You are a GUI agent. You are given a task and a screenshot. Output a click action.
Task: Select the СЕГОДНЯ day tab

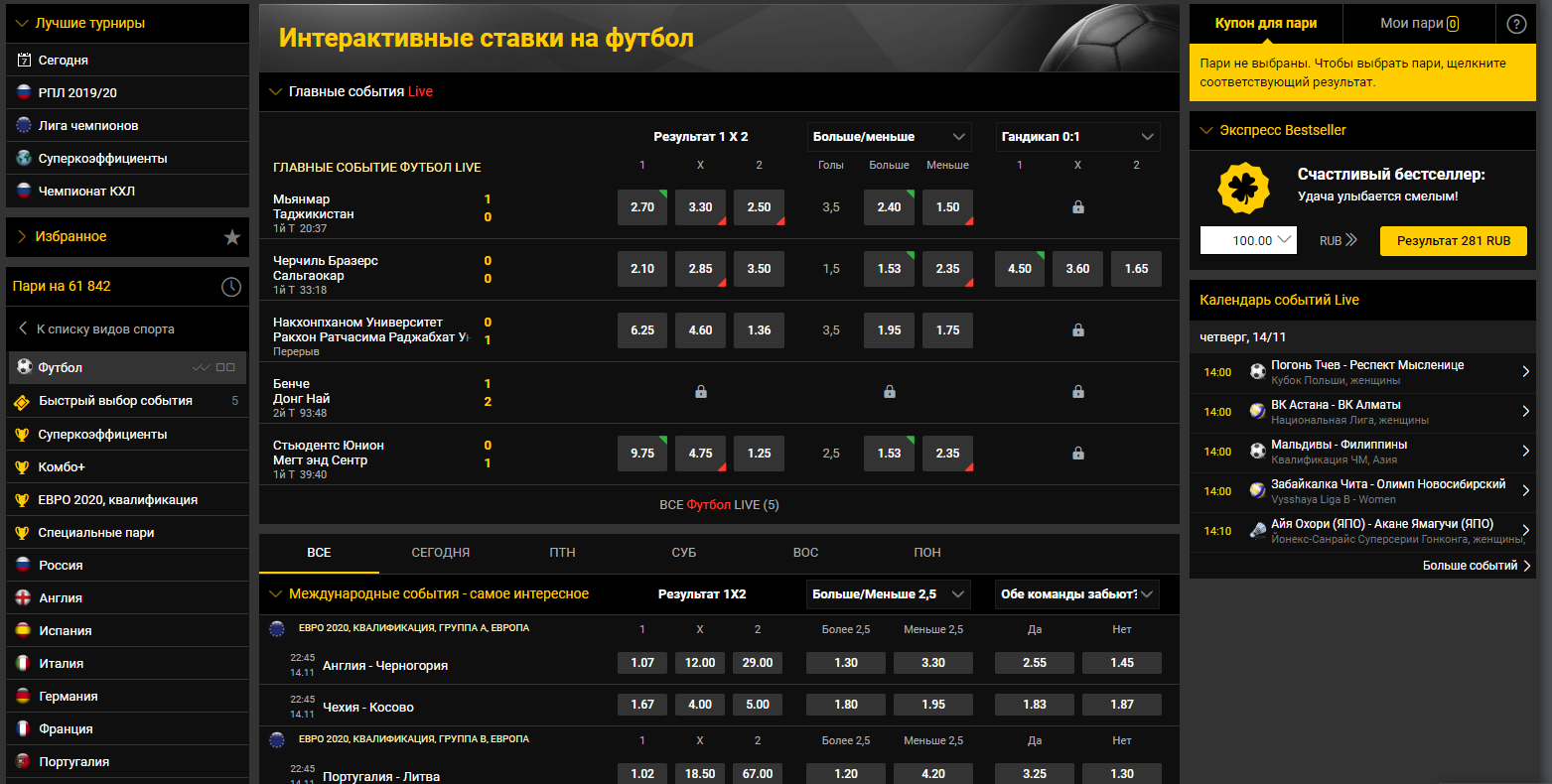pos(441,553)
